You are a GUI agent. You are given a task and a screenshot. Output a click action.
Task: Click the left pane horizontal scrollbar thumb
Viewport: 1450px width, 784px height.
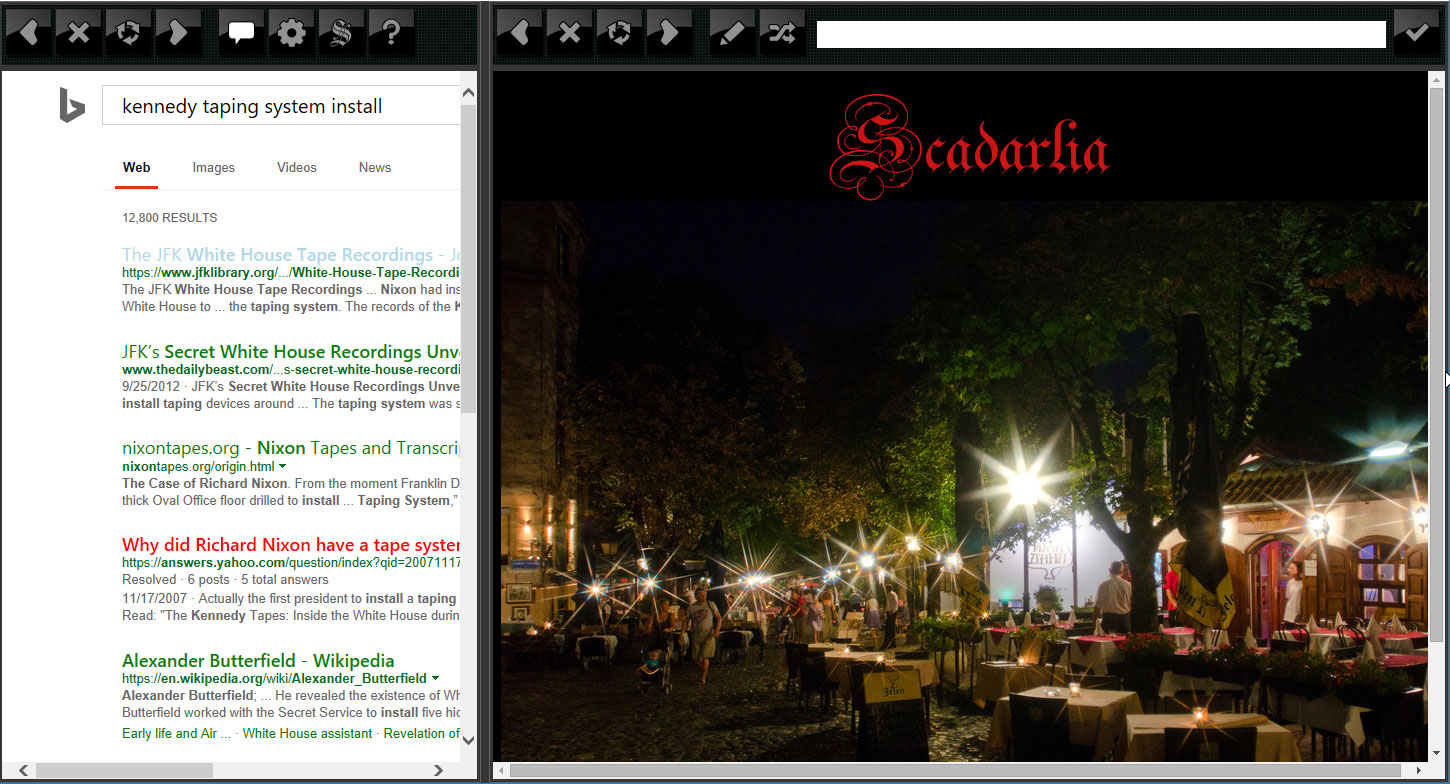click(124, 770)
